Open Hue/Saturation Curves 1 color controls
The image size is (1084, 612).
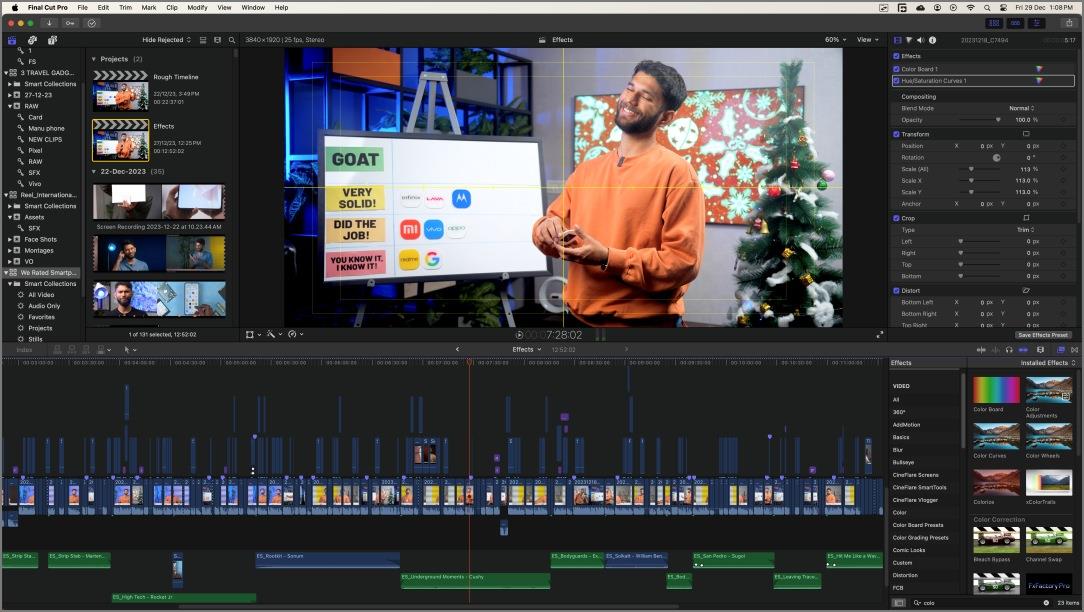1038,81
